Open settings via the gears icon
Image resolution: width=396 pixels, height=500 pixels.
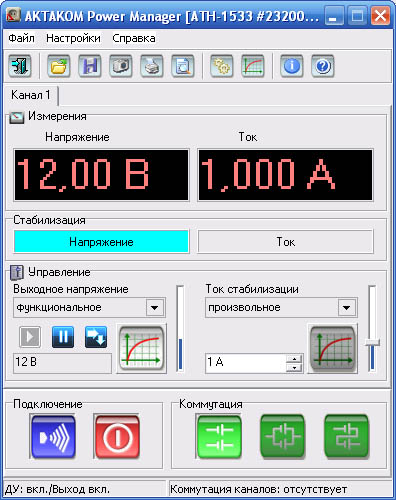[x=222, y=66]
